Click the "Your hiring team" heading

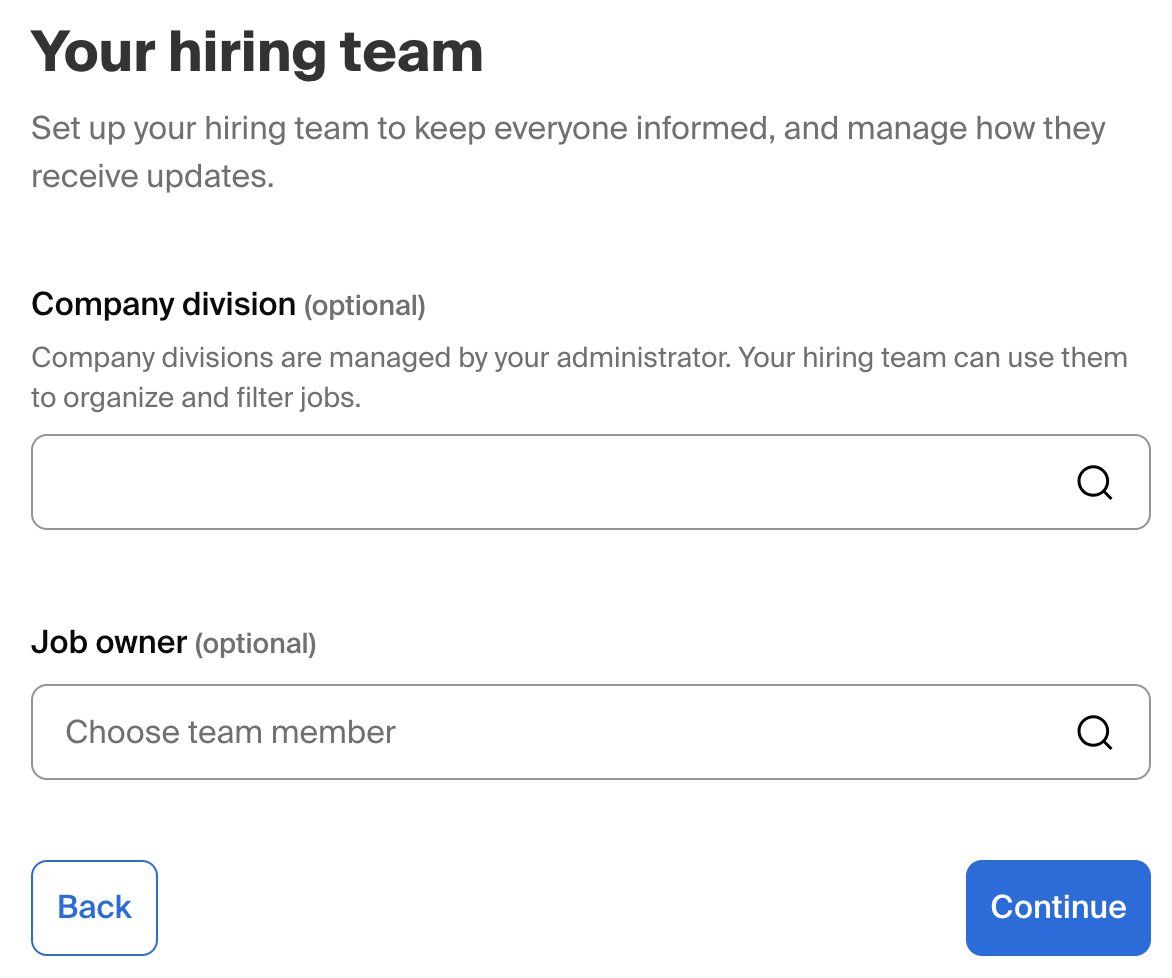pyautogui.click(x=257, y=52)
